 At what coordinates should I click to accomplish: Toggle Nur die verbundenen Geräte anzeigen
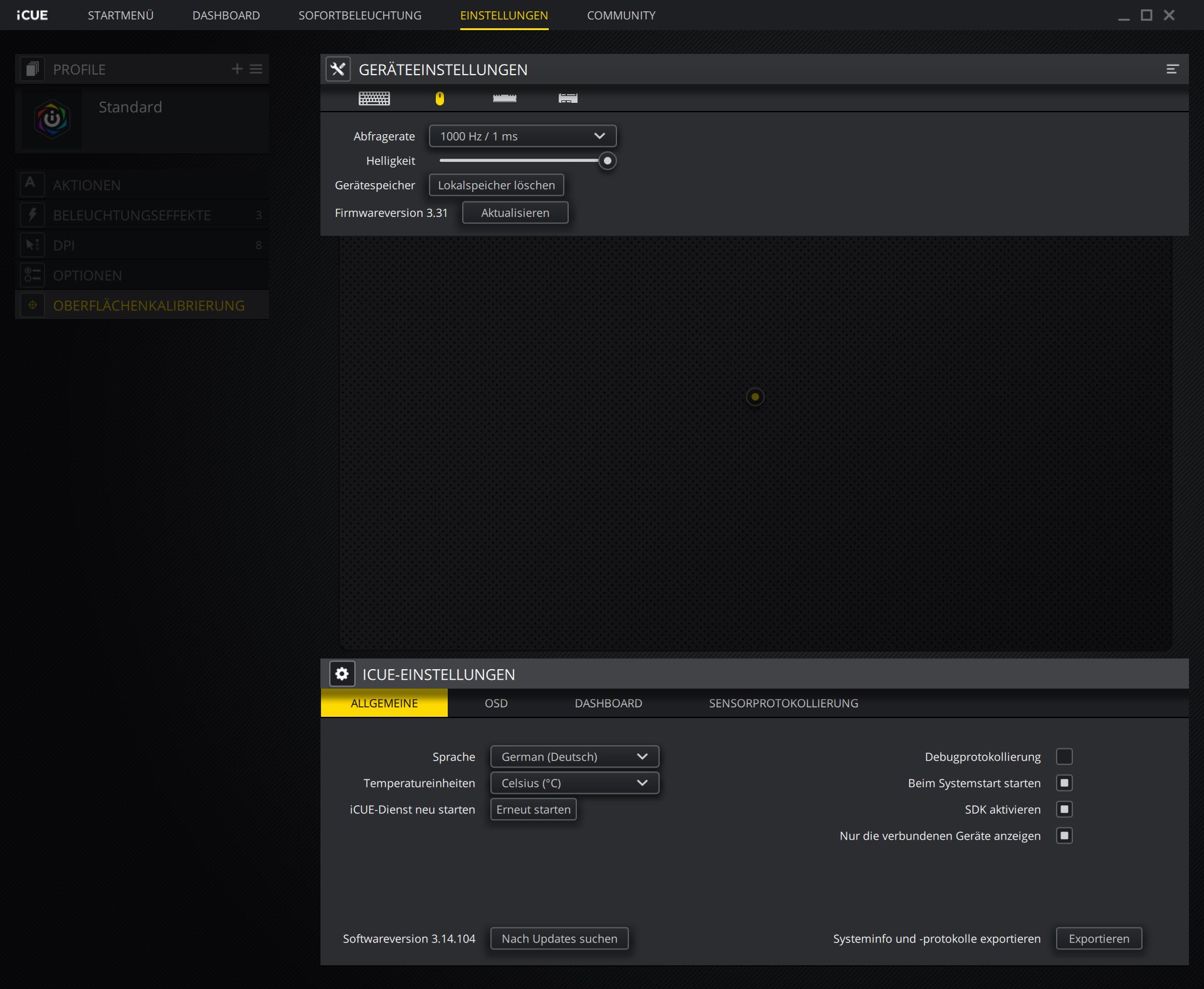[1064, 835]
